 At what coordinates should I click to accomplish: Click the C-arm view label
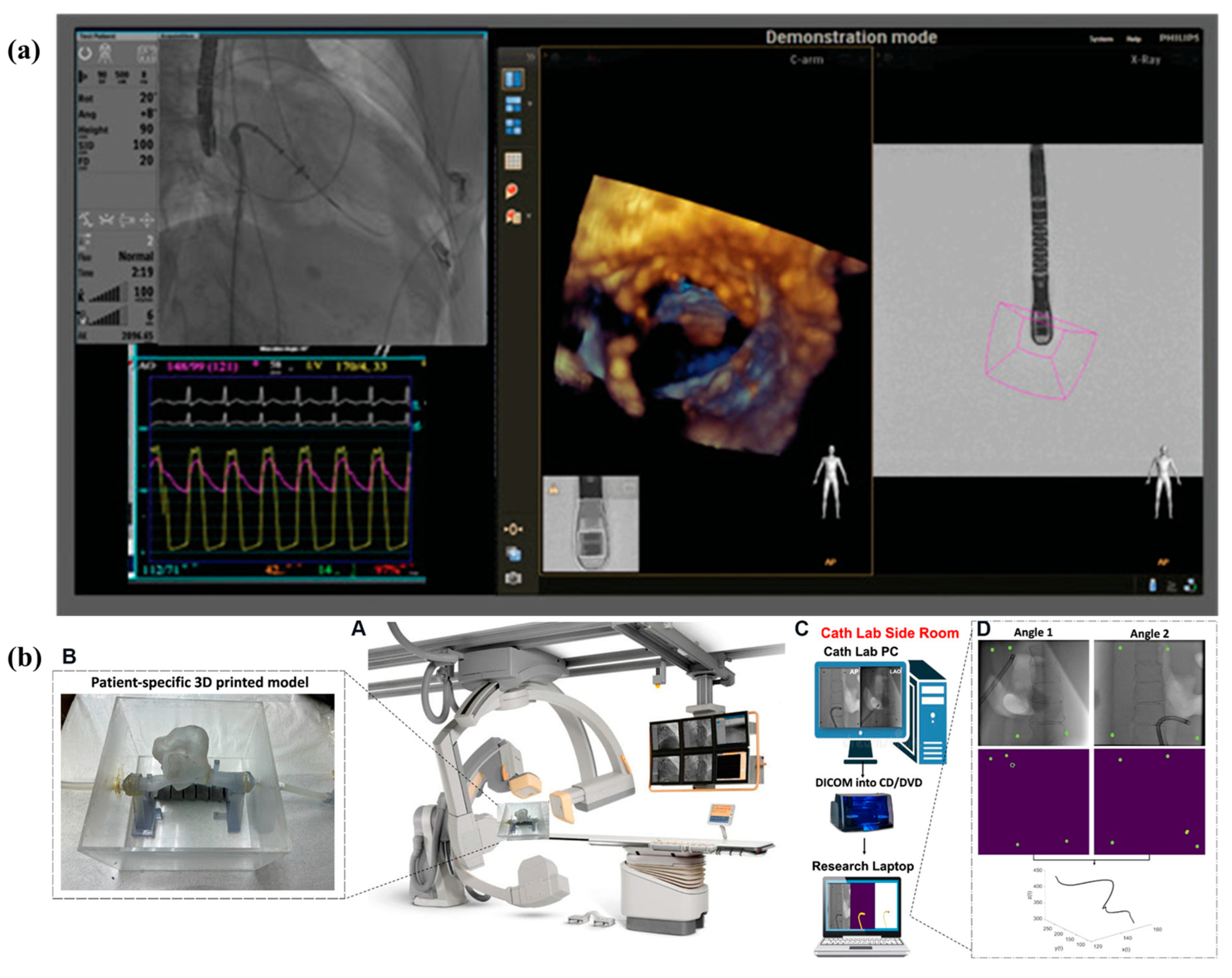[x=806, y=59]
